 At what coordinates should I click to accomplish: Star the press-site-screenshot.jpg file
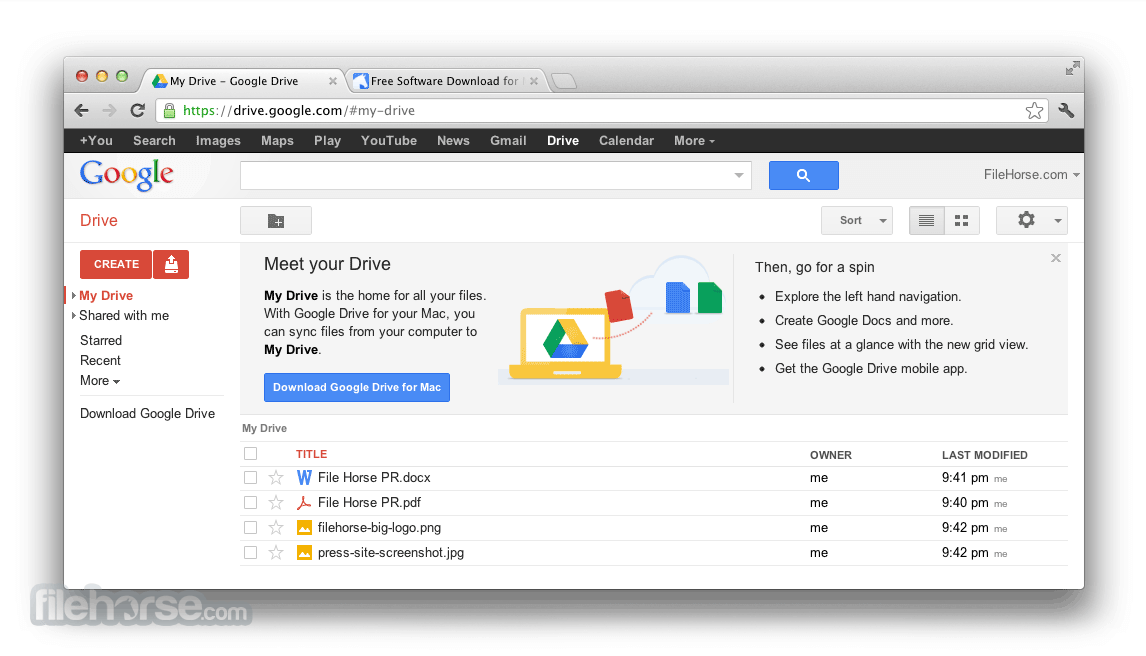coord(276,553)
